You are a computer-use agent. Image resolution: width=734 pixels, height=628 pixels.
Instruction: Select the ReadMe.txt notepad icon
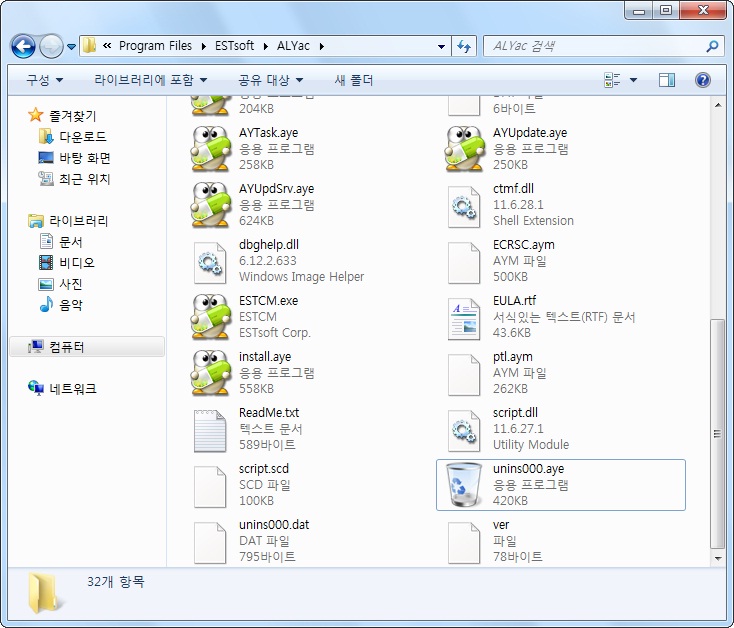pos(210,431)
